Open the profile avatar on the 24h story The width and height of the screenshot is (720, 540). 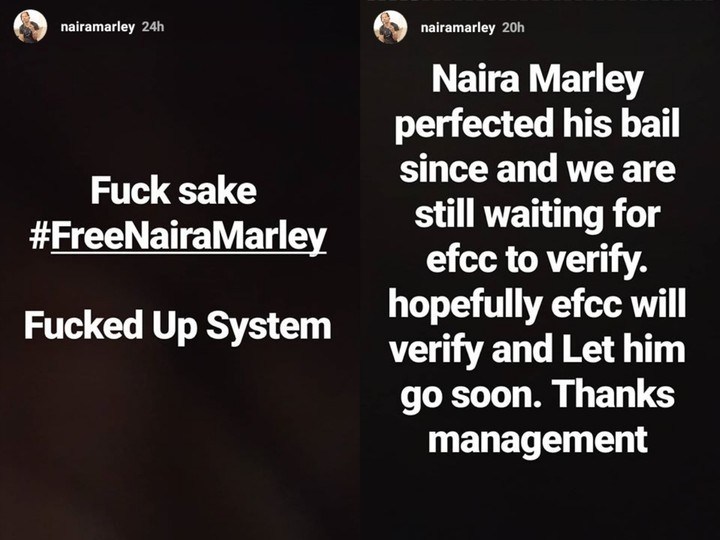click(30, 26)
